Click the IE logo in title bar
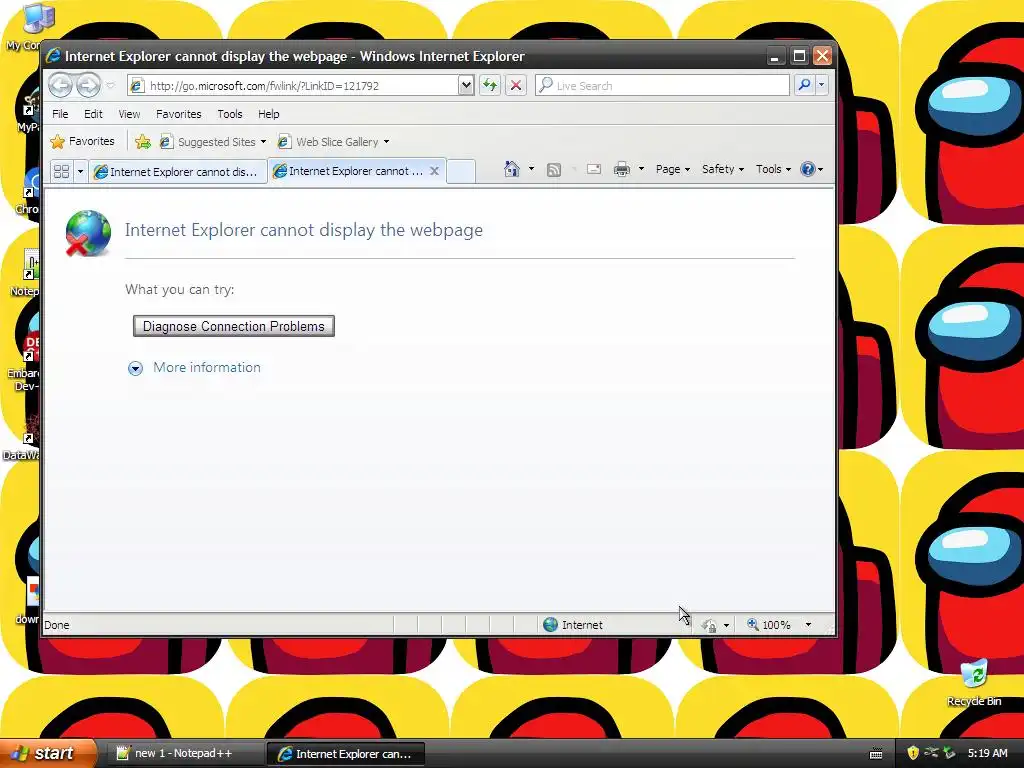 tap(53, 56)
